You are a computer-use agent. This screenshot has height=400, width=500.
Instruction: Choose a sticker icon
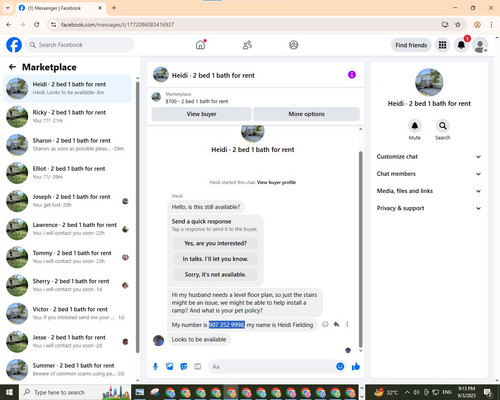(x=184, y=367)
